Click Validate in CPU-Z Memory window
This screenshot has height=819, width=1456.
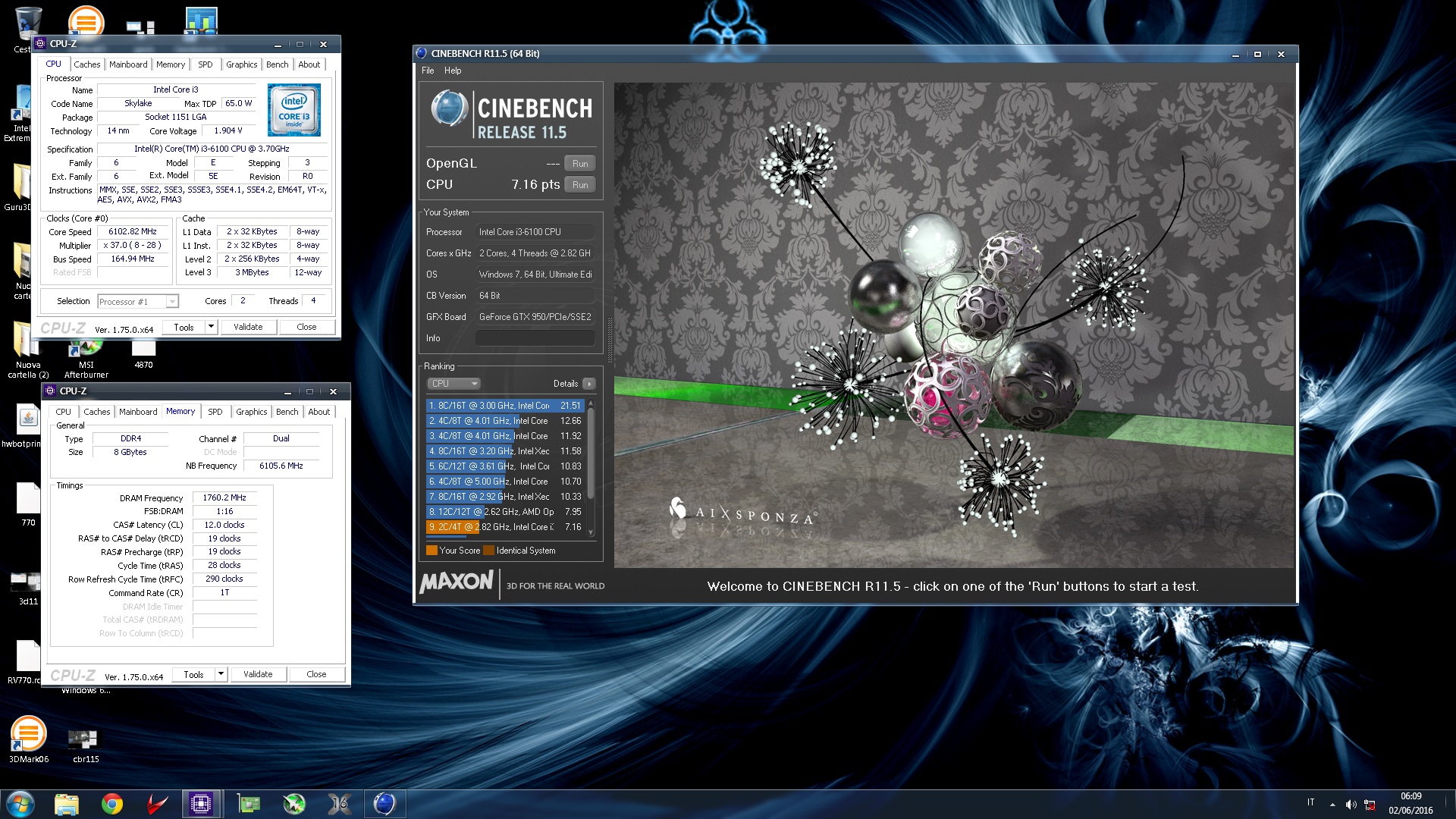tap(258, 674)
